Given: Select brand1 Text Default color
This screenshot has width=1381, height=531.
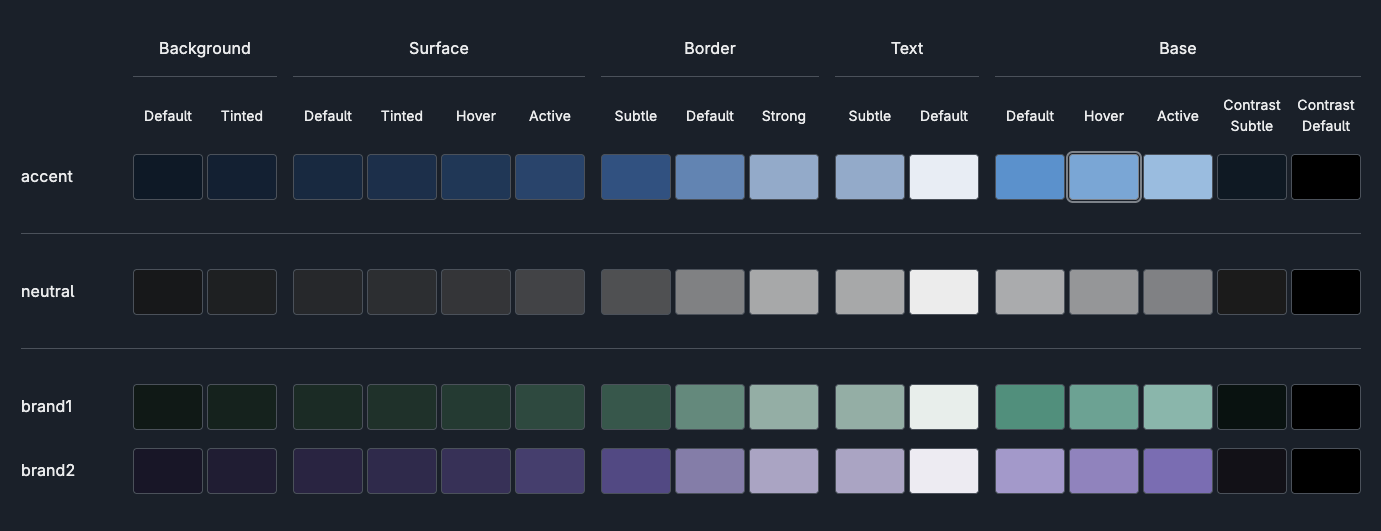Looking at the screenshot, I should [x=944, y=407].
